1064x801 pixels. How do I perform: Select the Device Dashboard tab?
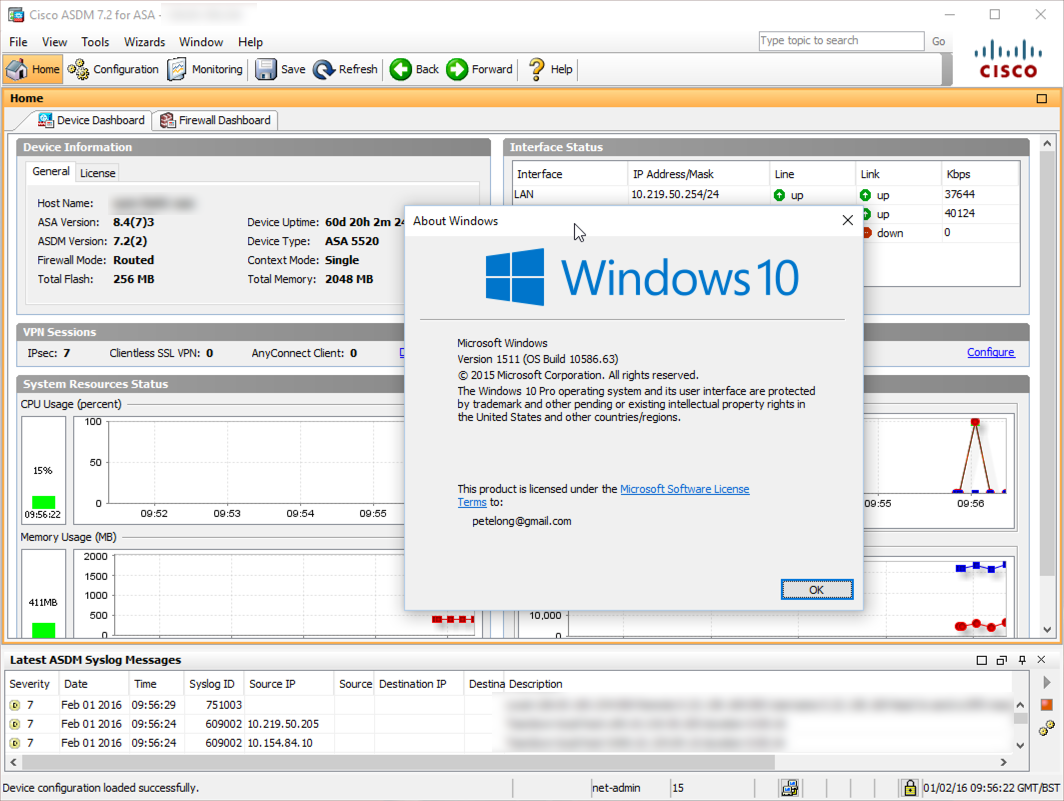92,120
